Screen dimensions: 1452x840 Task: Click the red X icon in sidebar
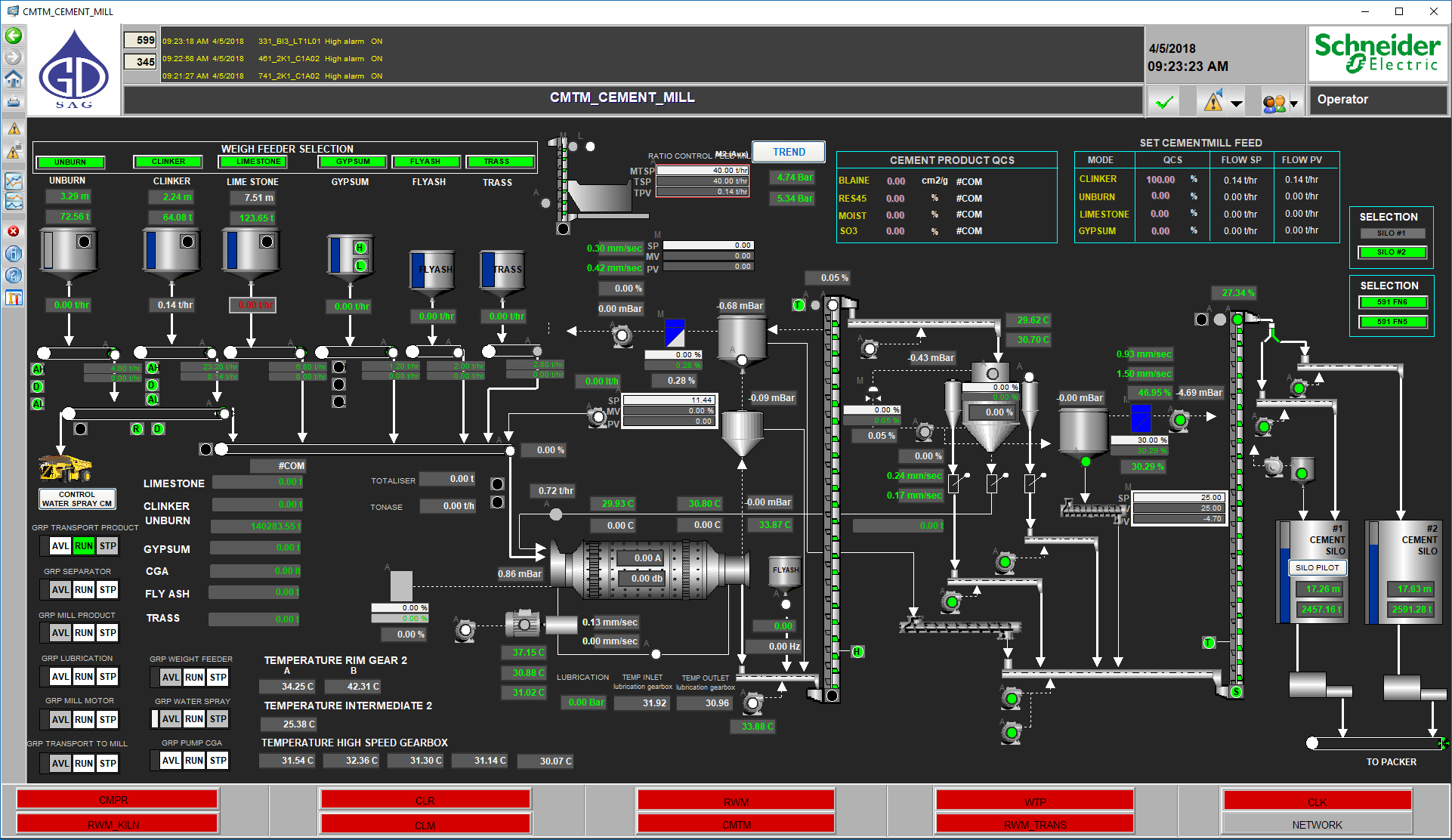[x=14, y=231]
